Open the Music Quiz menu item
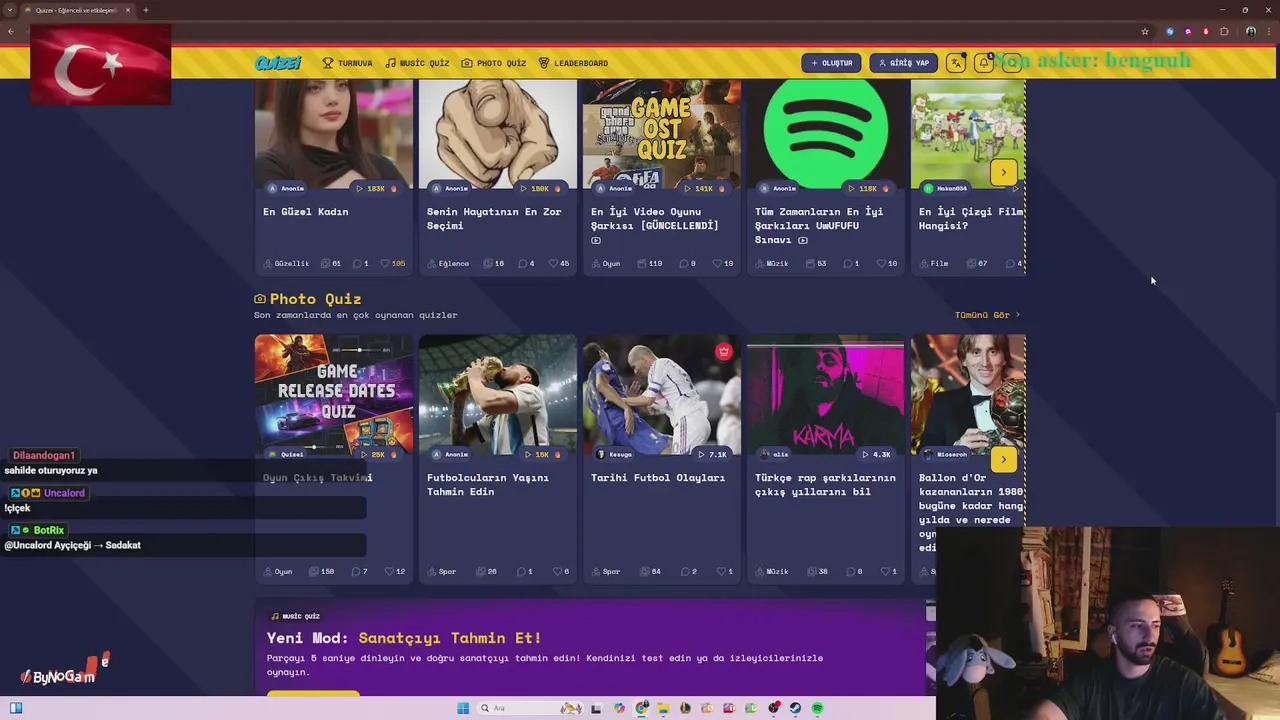1280x720 pixels. click(417, 63)
